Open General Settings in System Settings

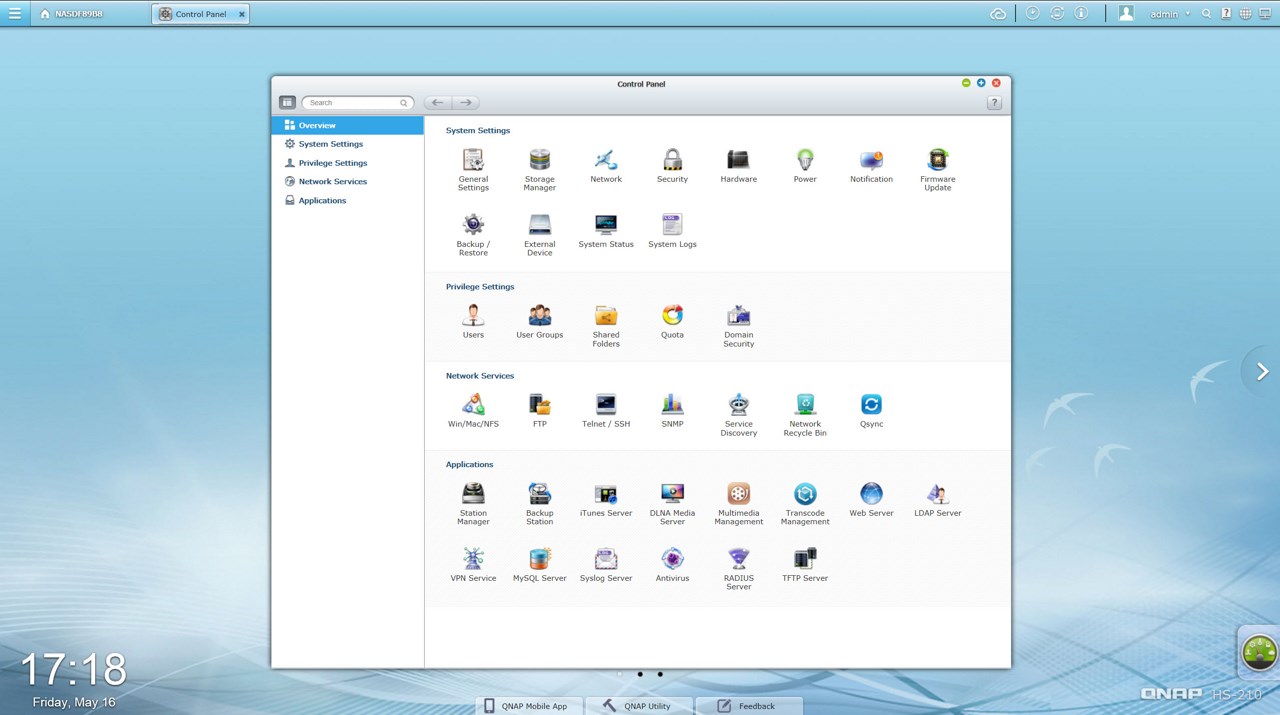point(473,169)
